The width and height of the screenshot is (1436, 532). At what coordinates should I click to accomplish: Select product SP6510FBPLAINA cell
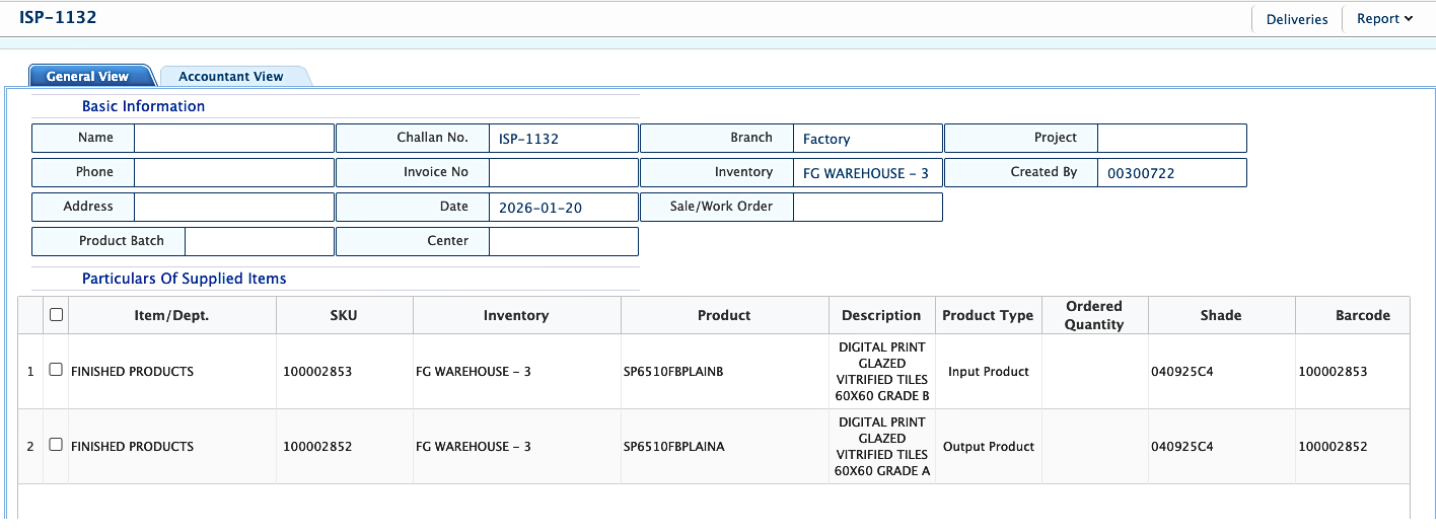pos(672,447)
